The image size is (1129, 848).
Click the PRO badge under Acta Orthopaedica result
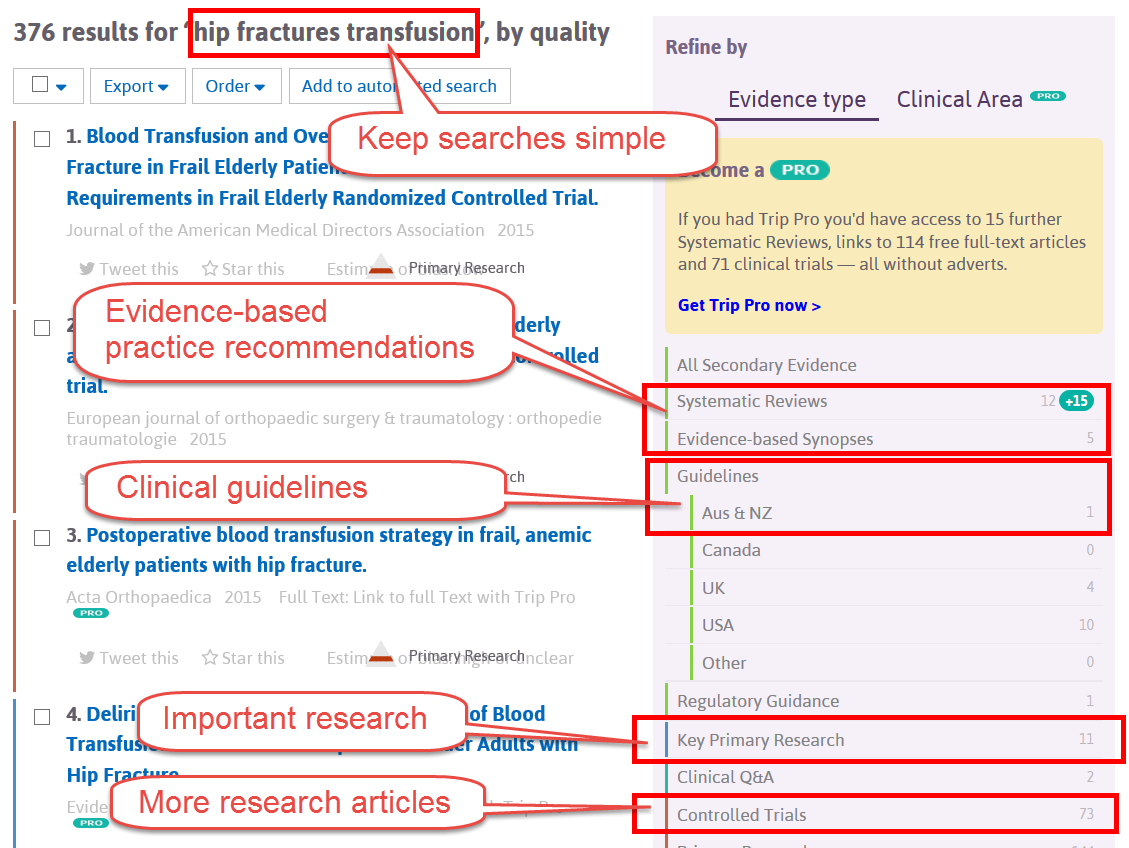[90, 612]
